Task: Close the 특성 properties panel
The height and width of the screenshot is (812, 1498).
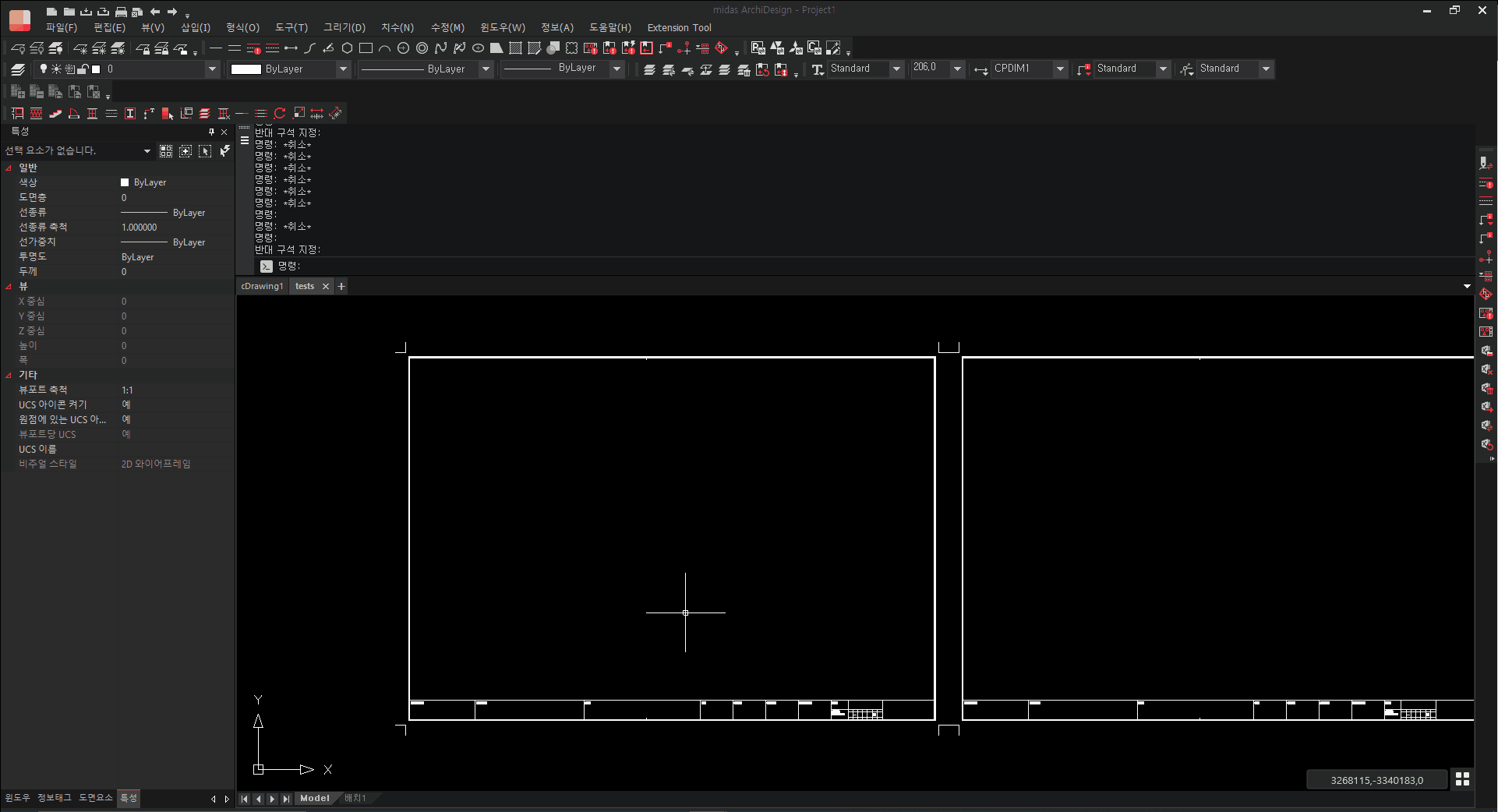Action: coord(224,132)
